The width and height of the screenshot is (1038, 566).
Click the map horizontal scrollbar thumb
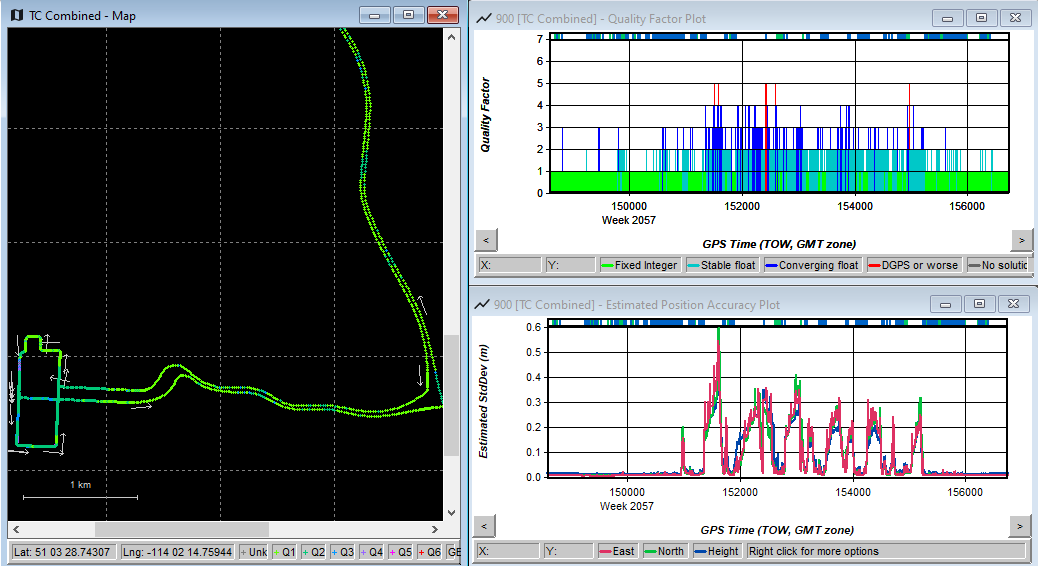181,529
